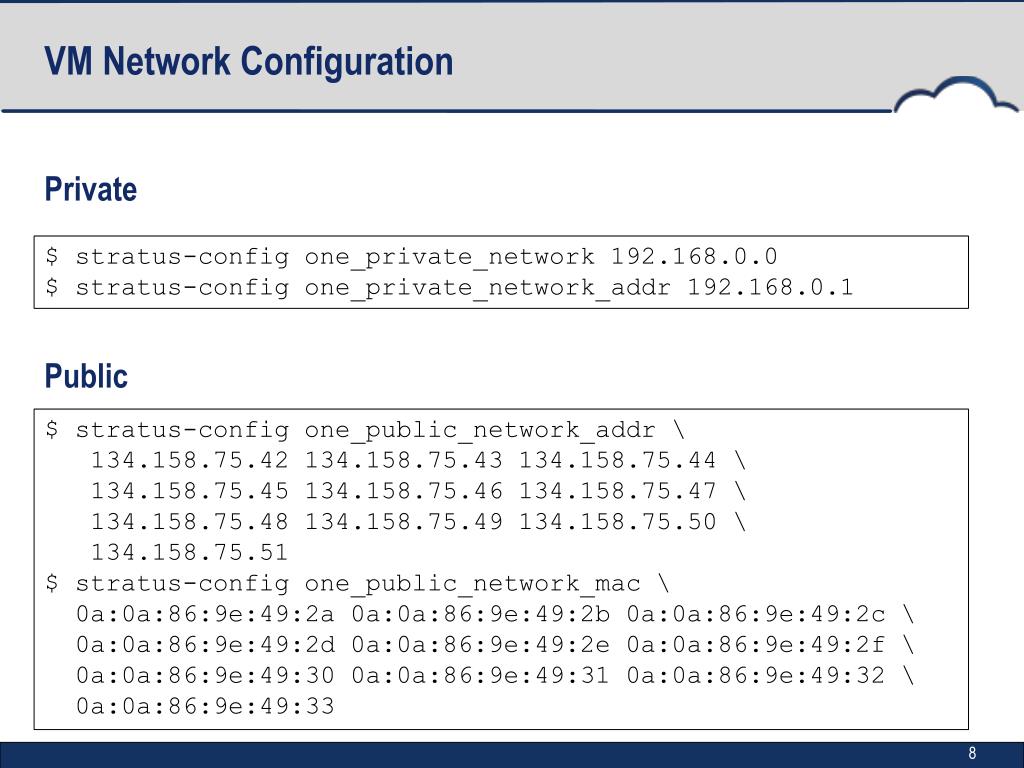
Task: Click MAC address 0a:0a:86:9e:49:2f
Action: (x=756, y=645)
